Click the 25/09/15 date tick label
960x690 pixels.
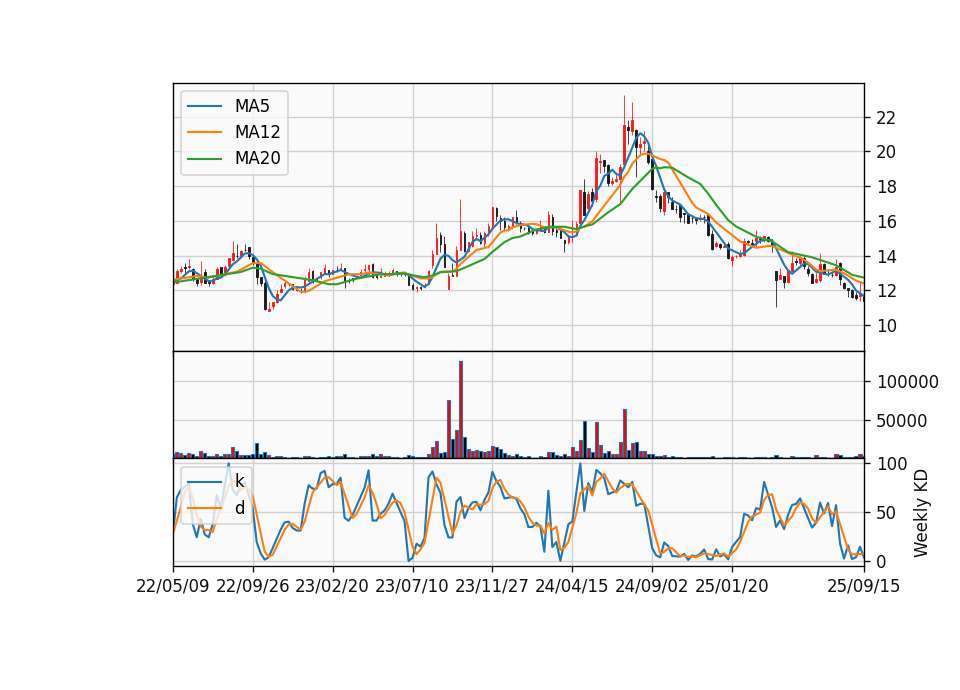point(863,586)
